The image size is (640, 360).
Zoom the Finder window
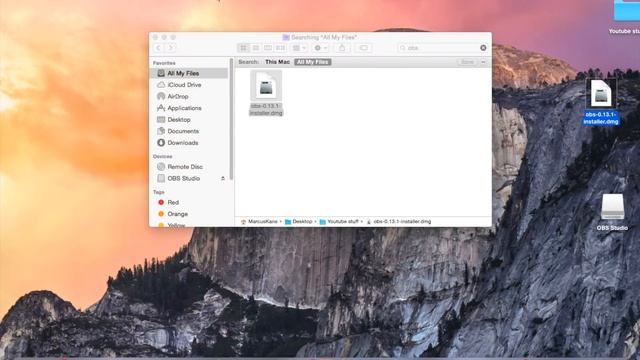click(x=173, y=37)
